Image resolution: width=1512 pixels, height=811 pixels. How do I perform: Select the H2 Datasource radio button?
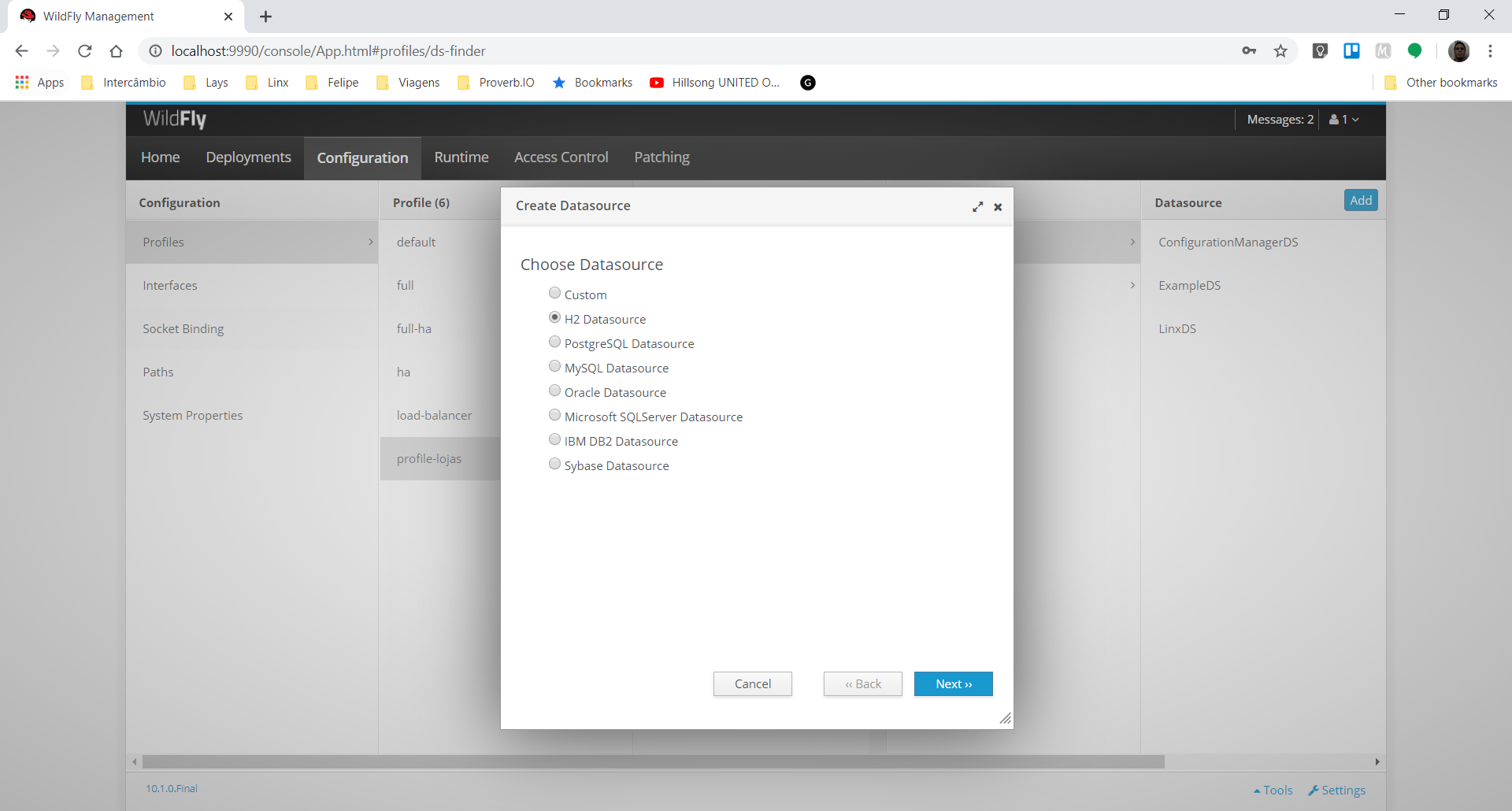[x=554, y=317]
